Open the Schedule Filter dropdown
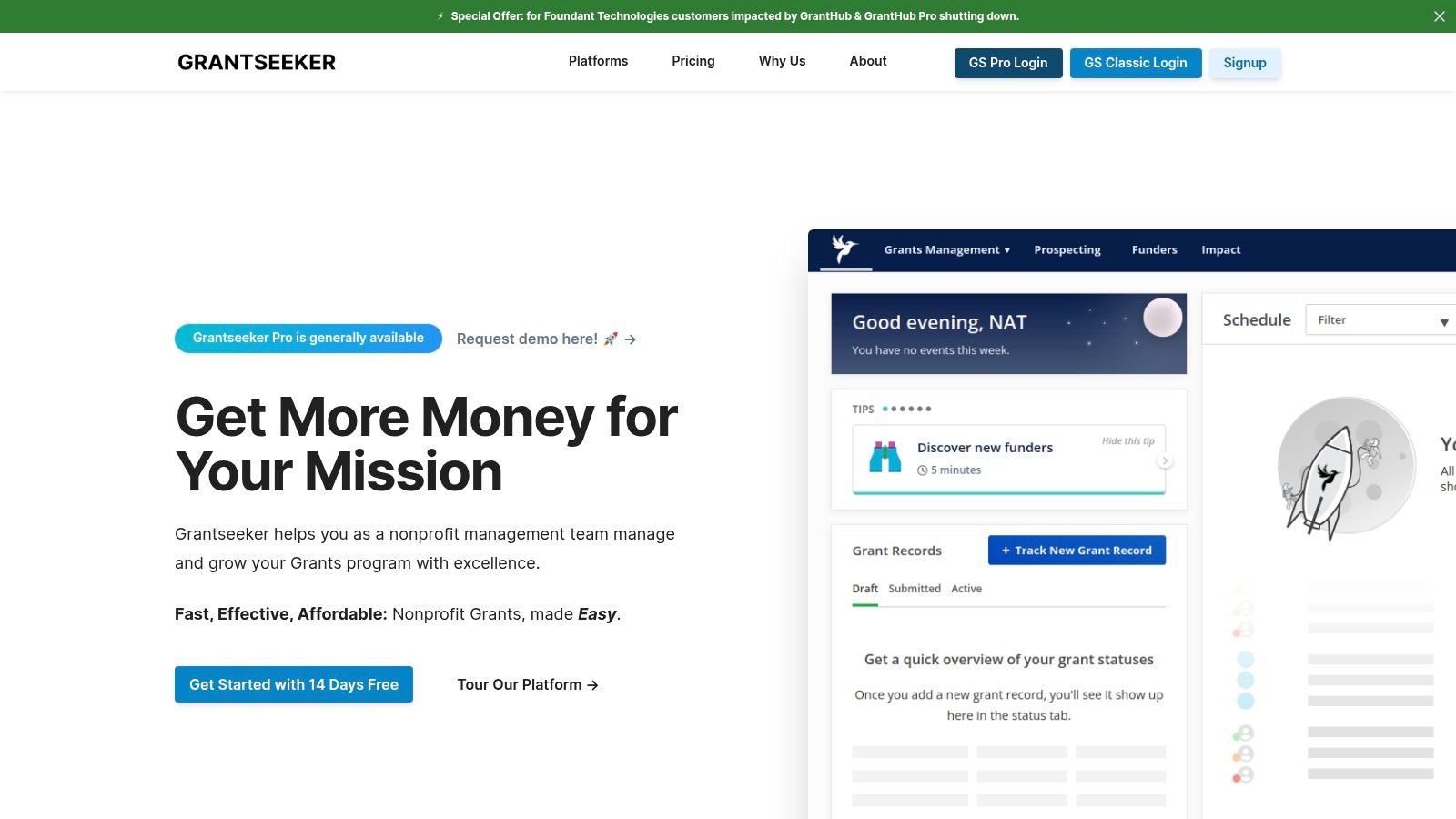Image resolution: width=1456 pixels, height=819 pixels. tap(1380, 319)
